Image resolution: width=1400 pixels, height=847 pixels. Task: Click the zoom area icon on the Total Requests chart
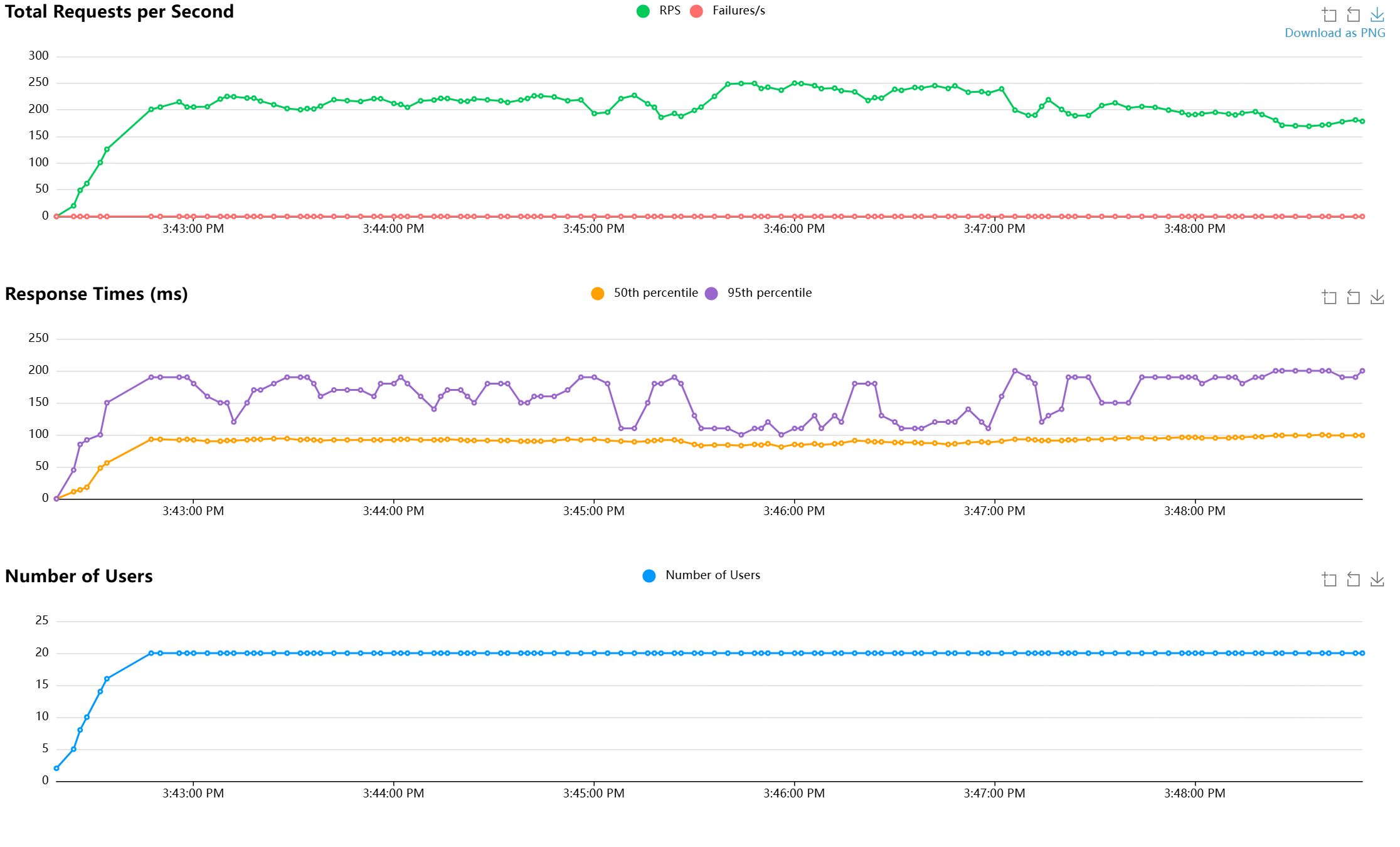1329,14
